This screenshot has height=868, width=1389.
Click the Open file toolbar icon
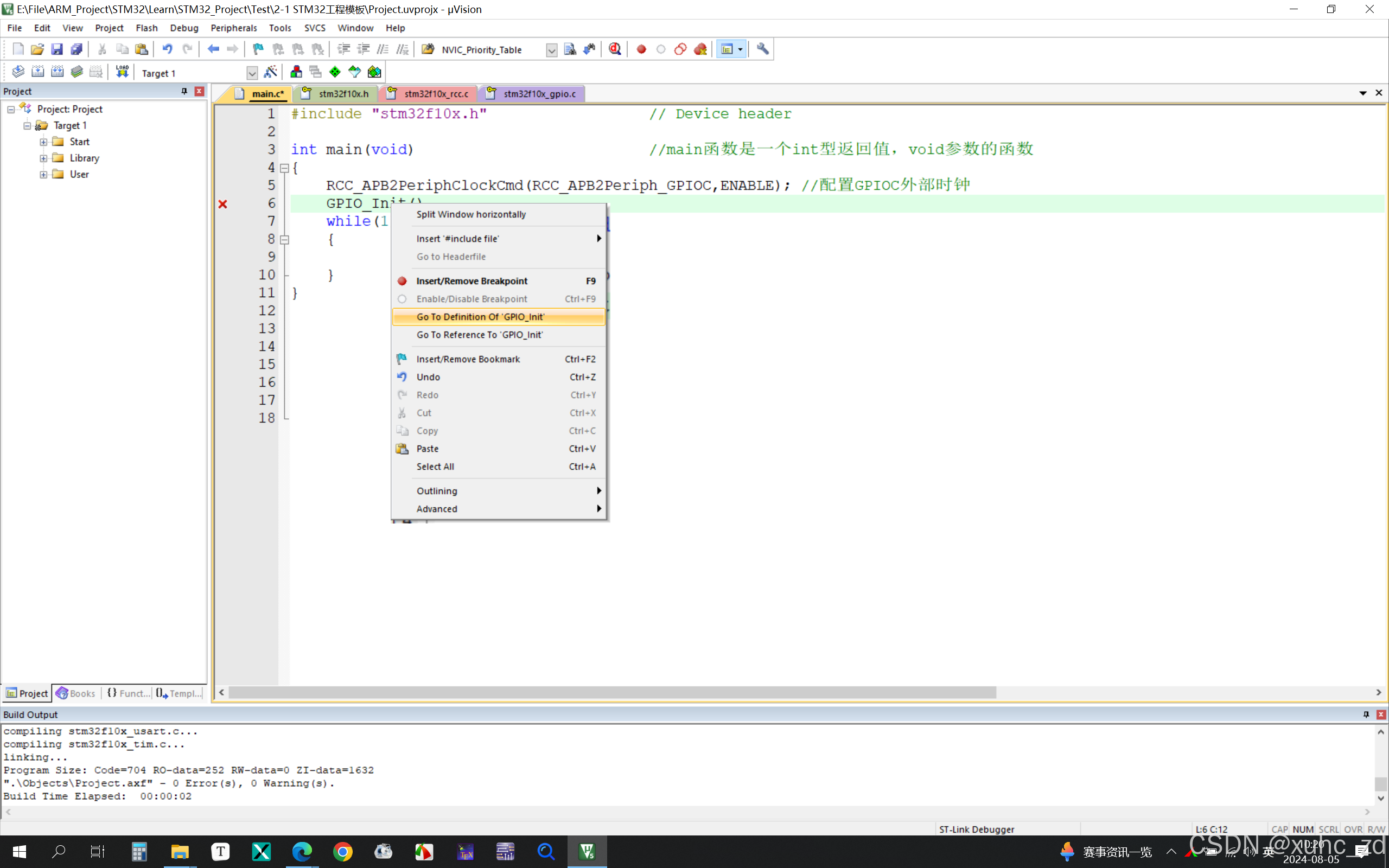click(x=37, y=49)
